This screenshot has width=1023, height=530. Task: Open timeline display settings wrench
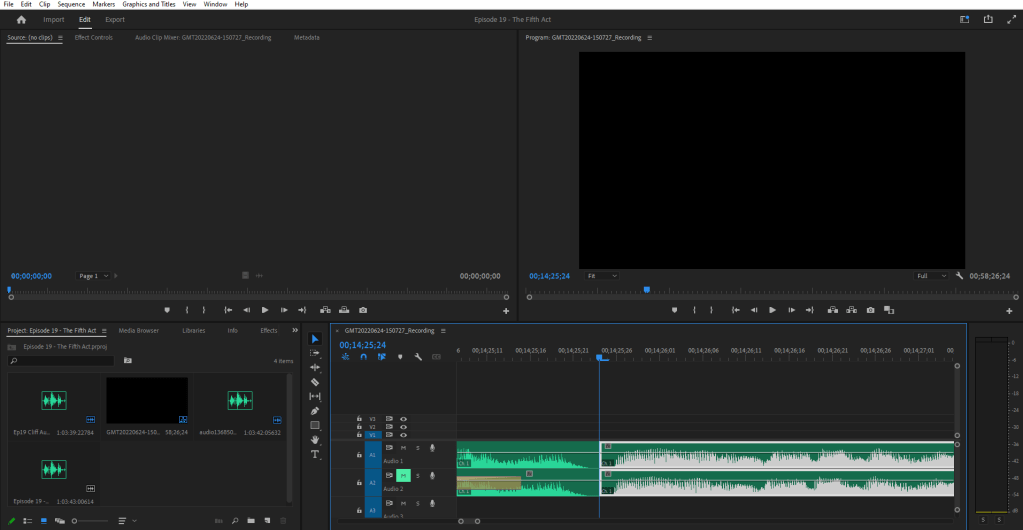point(418,357)
